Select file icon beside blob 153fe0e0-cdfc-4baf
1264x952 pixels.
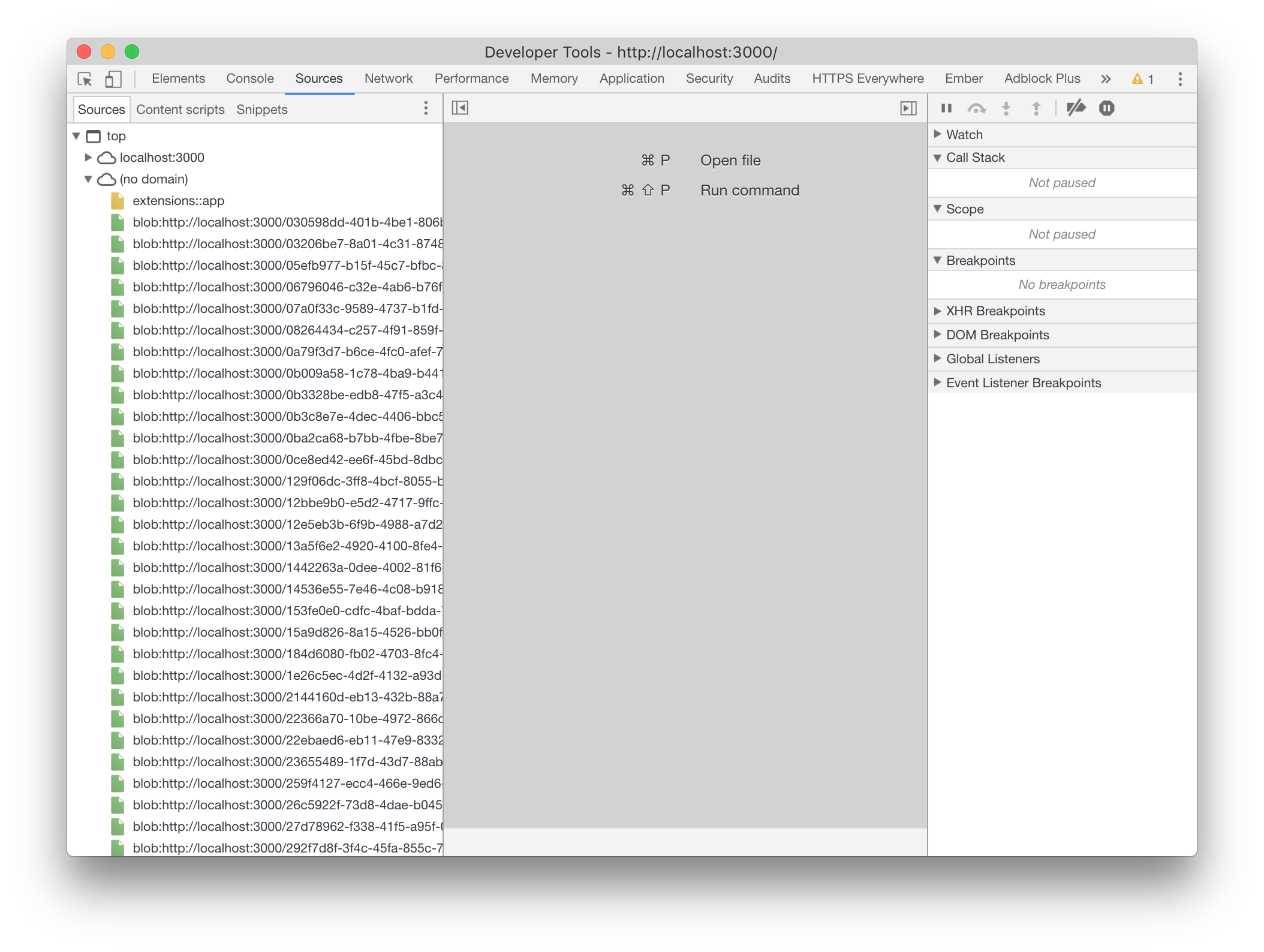click(118, 611)
